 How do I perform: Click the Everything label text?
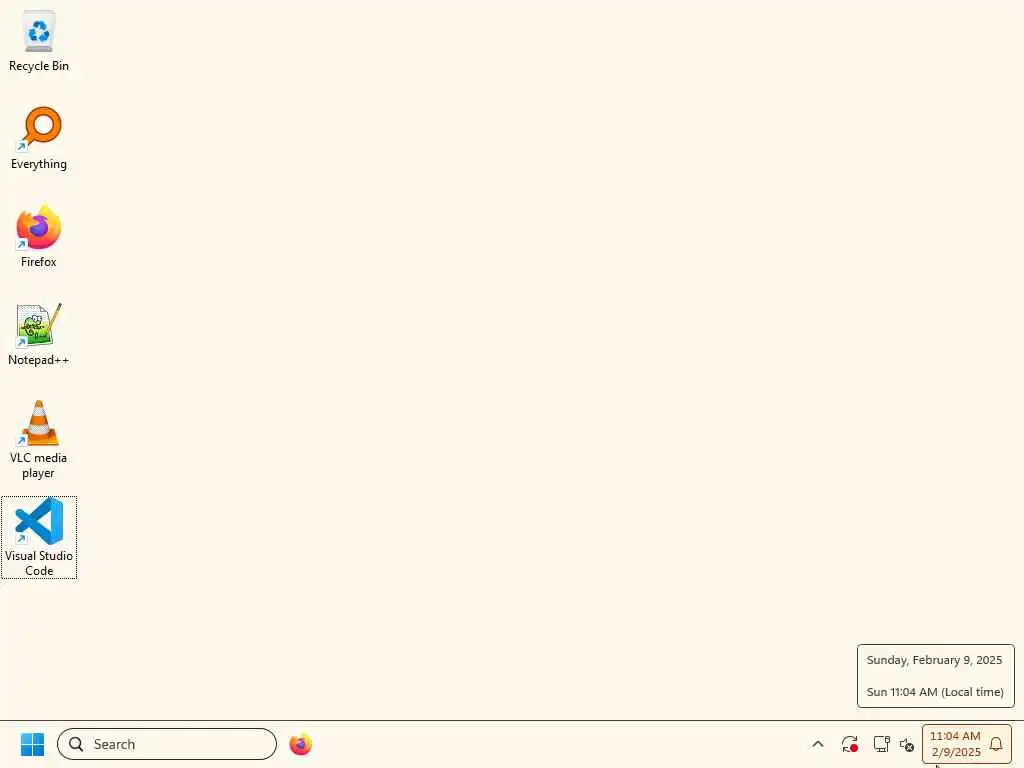tap(39, 164)
